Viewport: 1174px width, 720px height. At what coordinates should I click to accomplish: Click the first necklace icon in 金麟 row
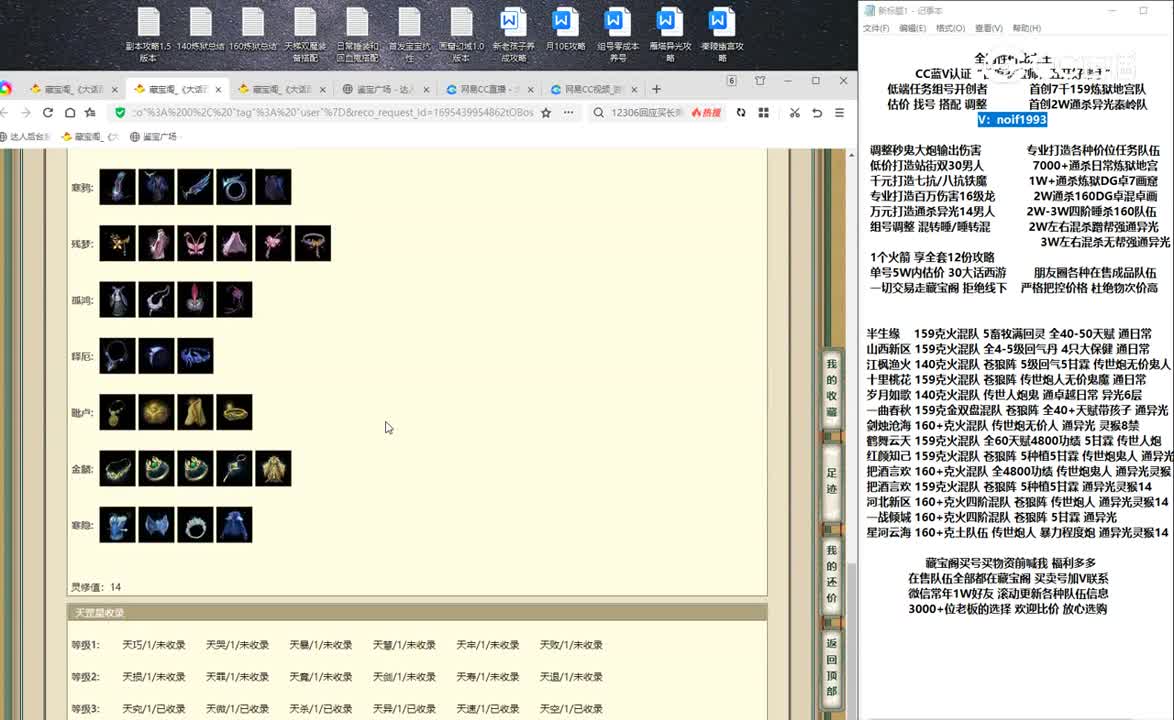[118, 469]
